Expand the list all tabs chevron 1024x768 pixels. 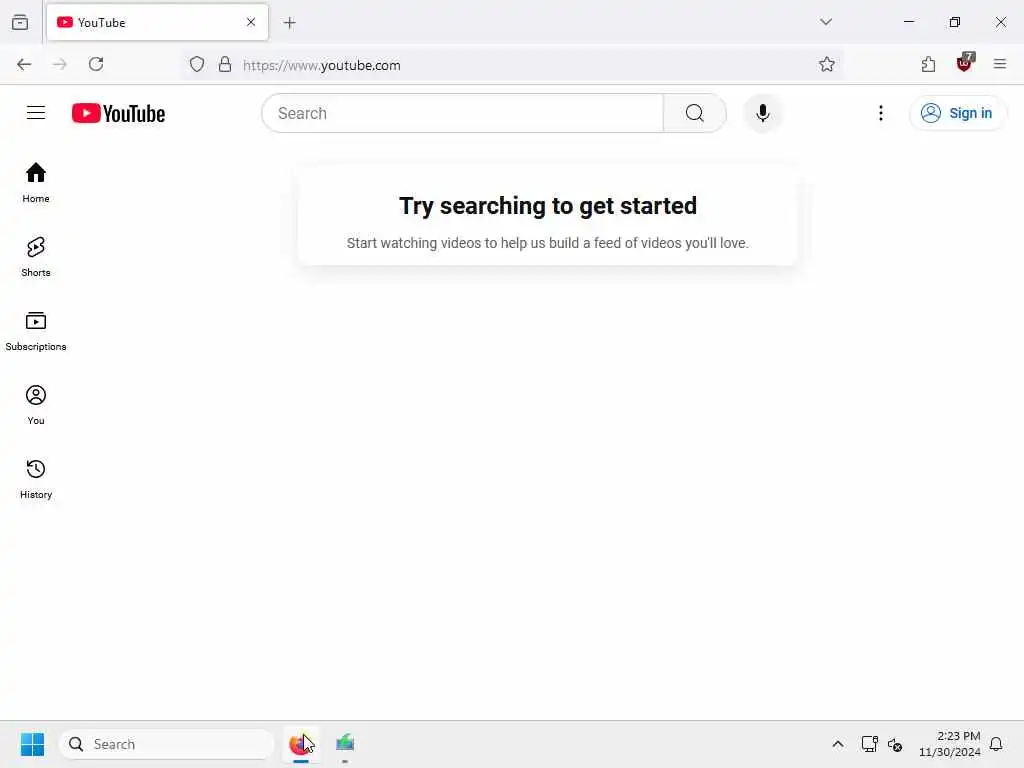point(825,22)
